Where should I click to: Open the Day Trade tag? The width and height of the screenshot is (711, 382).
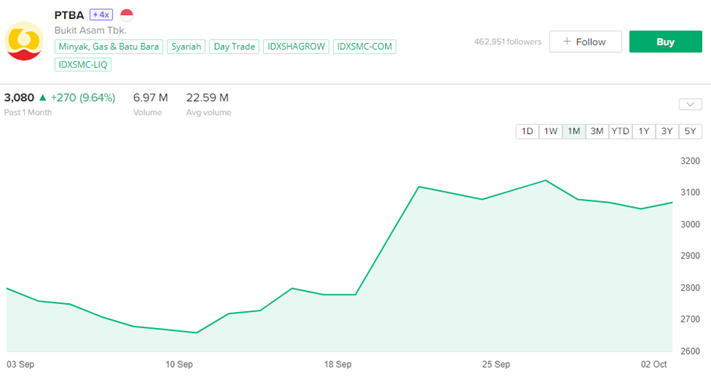click(x=234, y=47)
